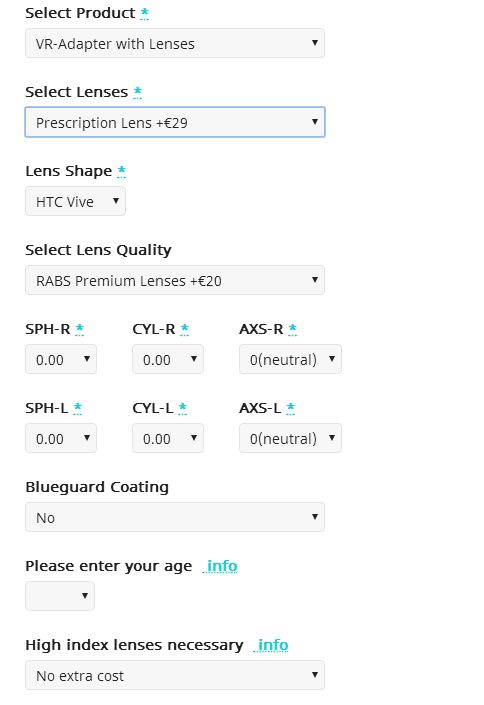Open the AXS-L axis dropdown
The image size is (484, 705).
tap(290, 438)
